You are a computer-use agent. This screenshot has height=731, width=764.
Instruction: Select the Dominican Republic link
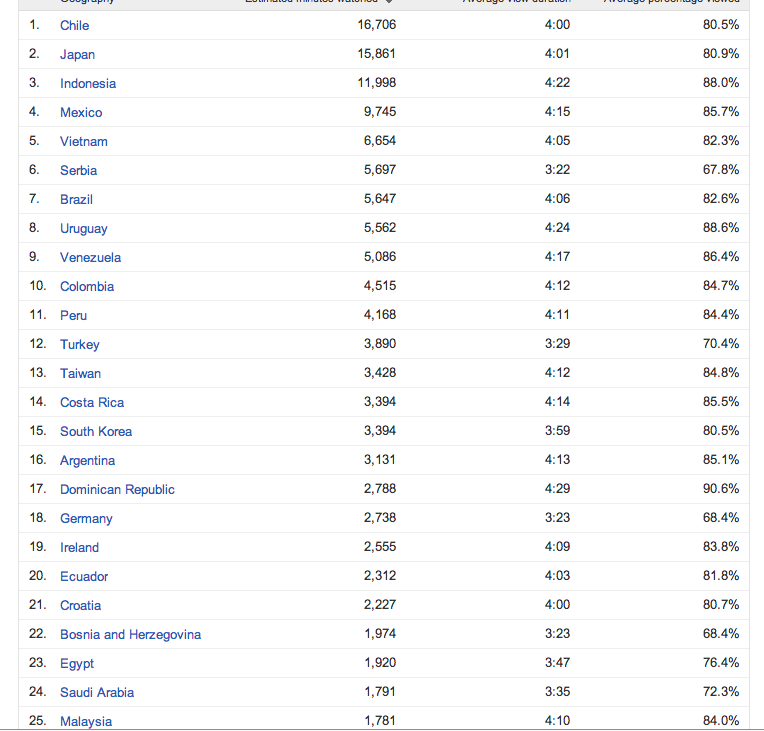(117, 489)
